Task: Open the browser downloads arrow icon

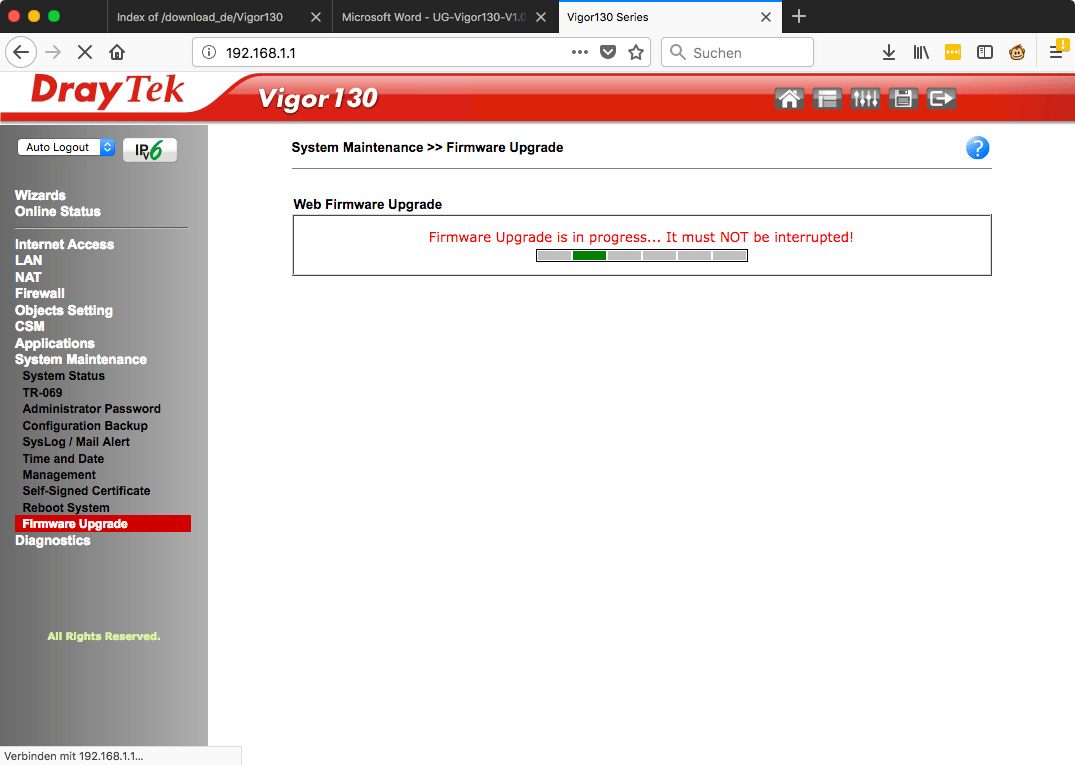Action: click(x=889, y=52)
